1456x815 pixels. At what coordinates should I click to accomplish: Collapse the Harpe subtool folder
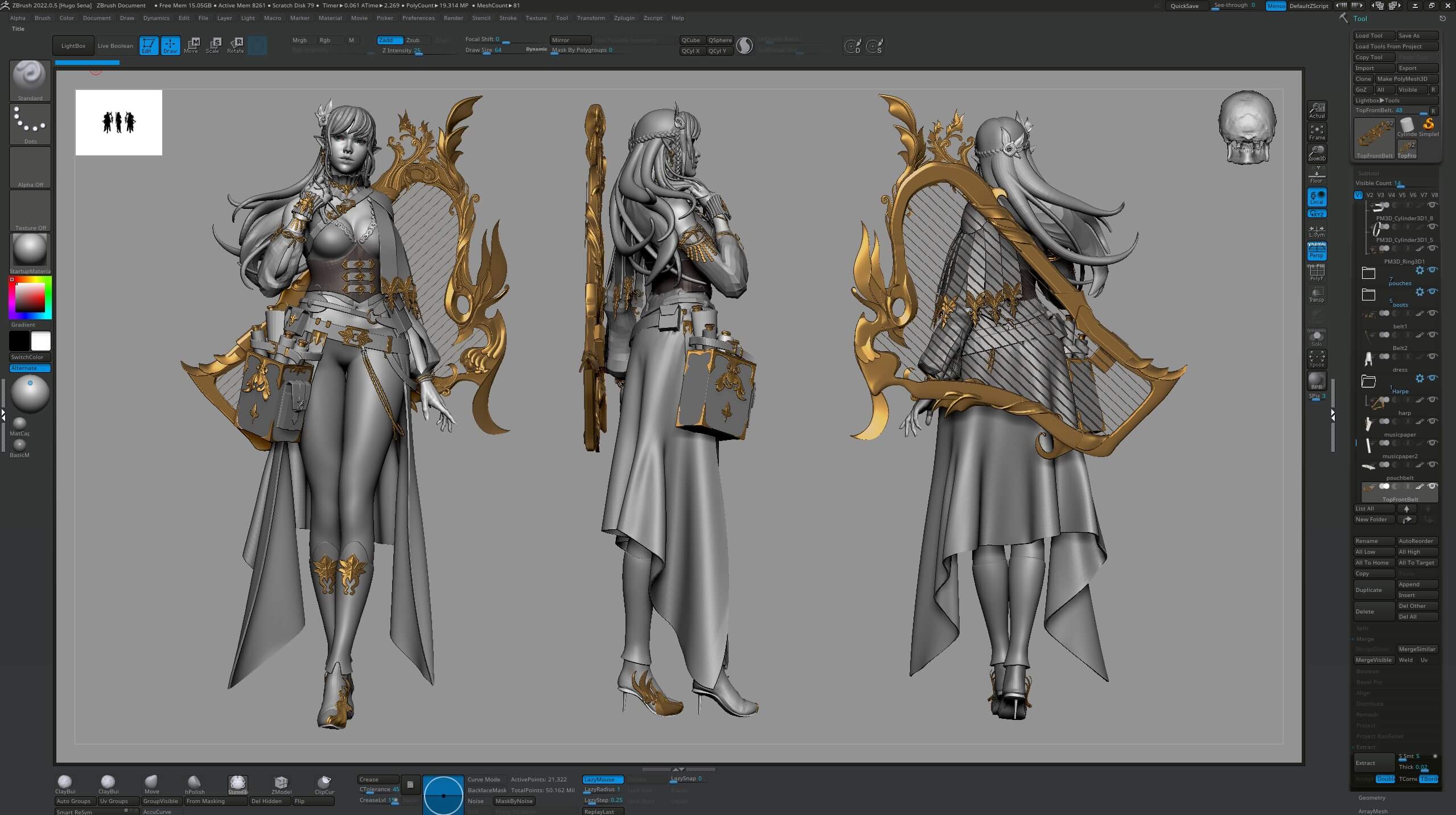[1368, 381]
